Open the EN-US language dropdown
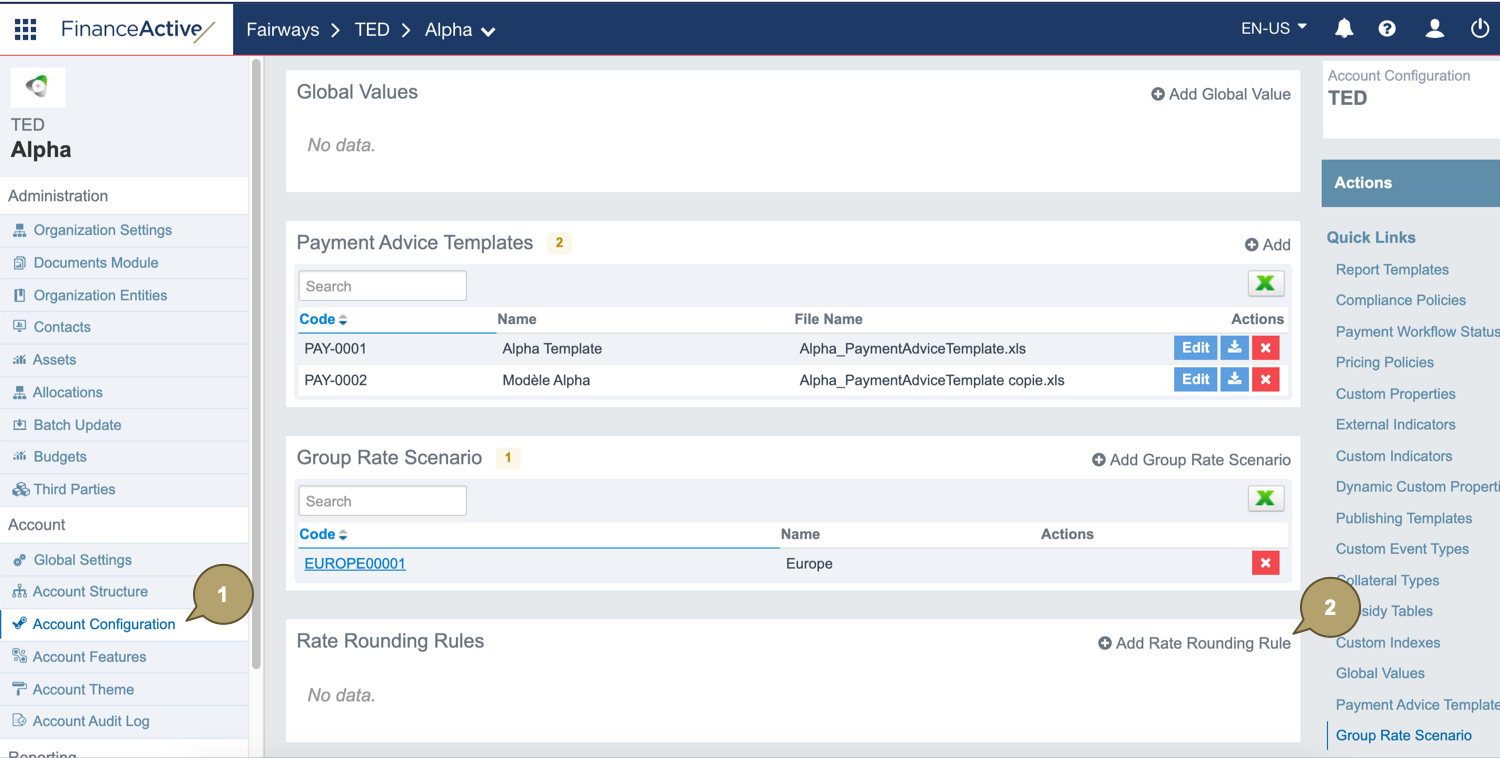 [x=1273, y=29]
